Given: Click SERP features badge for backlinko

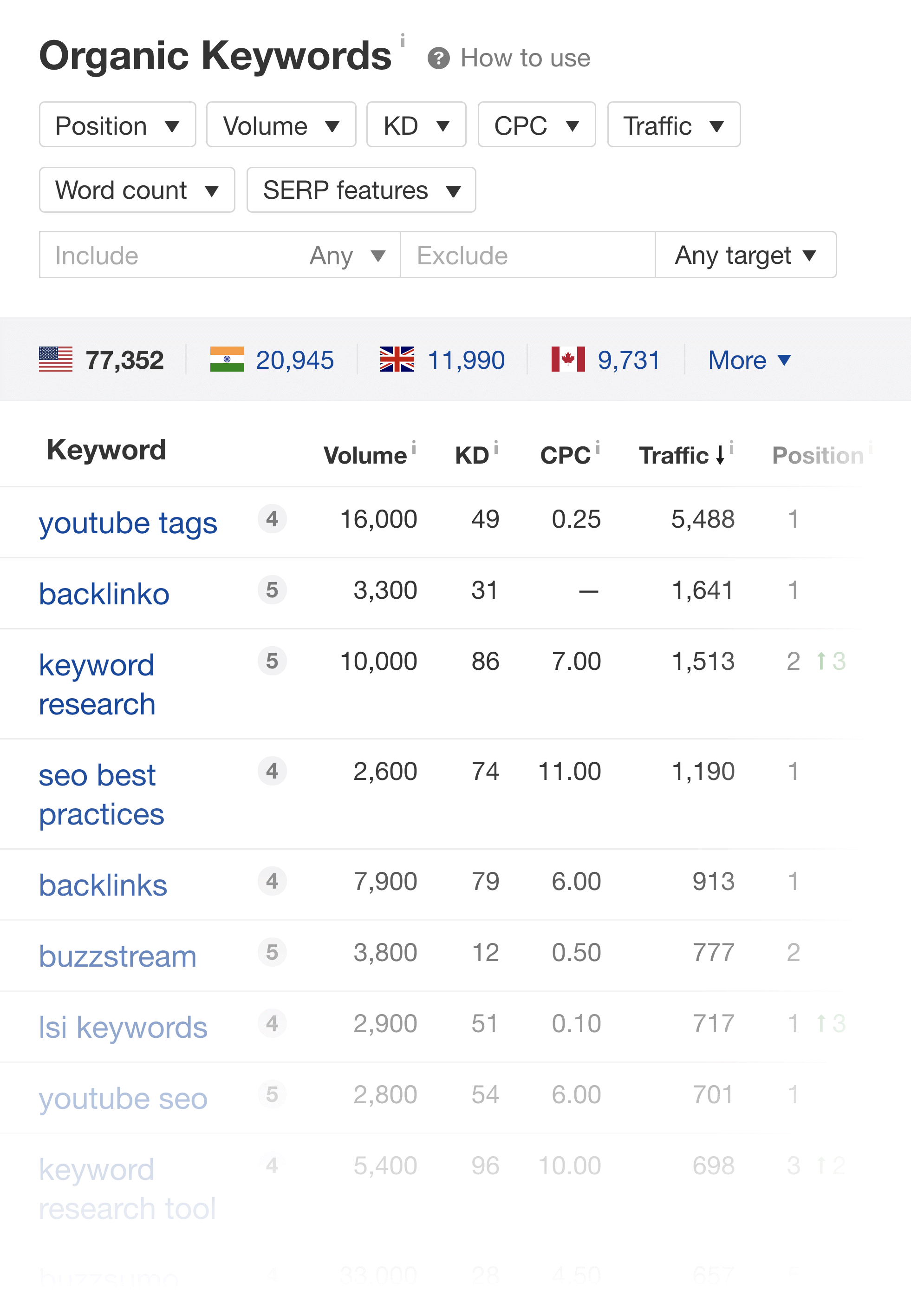Looking at the screenshot, I should [272, 590].
